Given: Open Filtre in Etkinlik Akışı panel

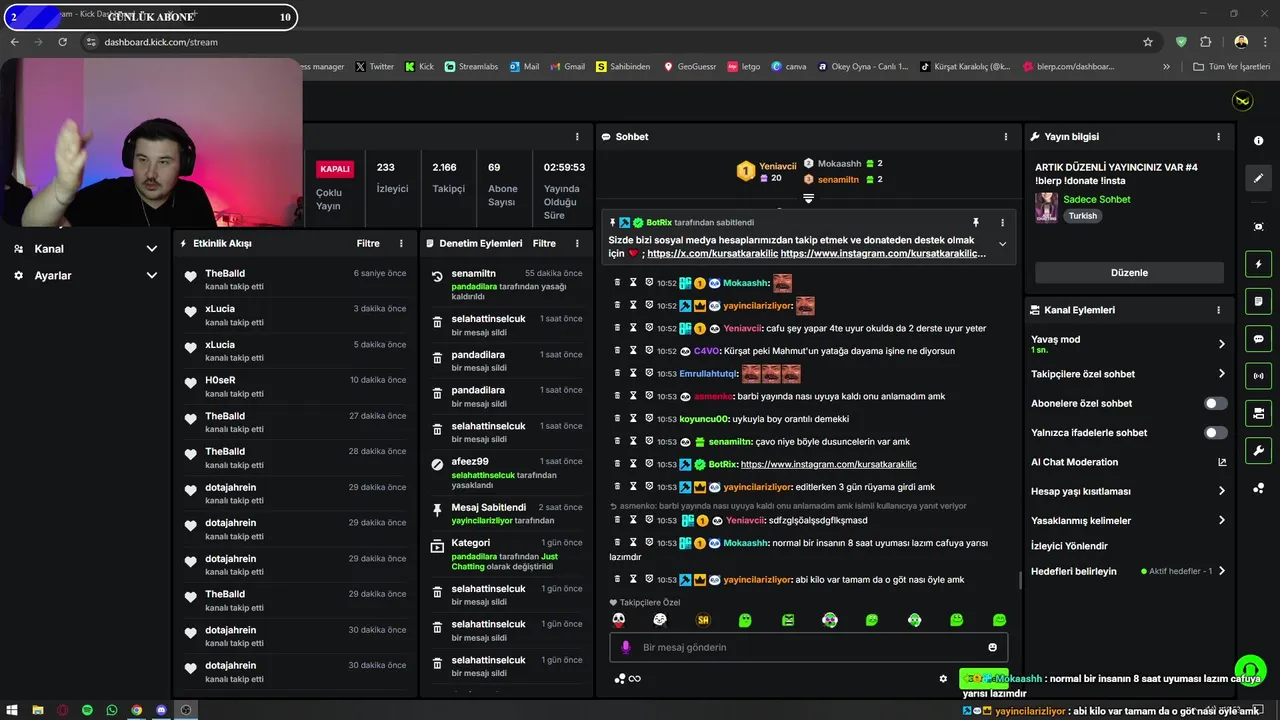Looking at the screenshot, I should click(x=368, y=243).
